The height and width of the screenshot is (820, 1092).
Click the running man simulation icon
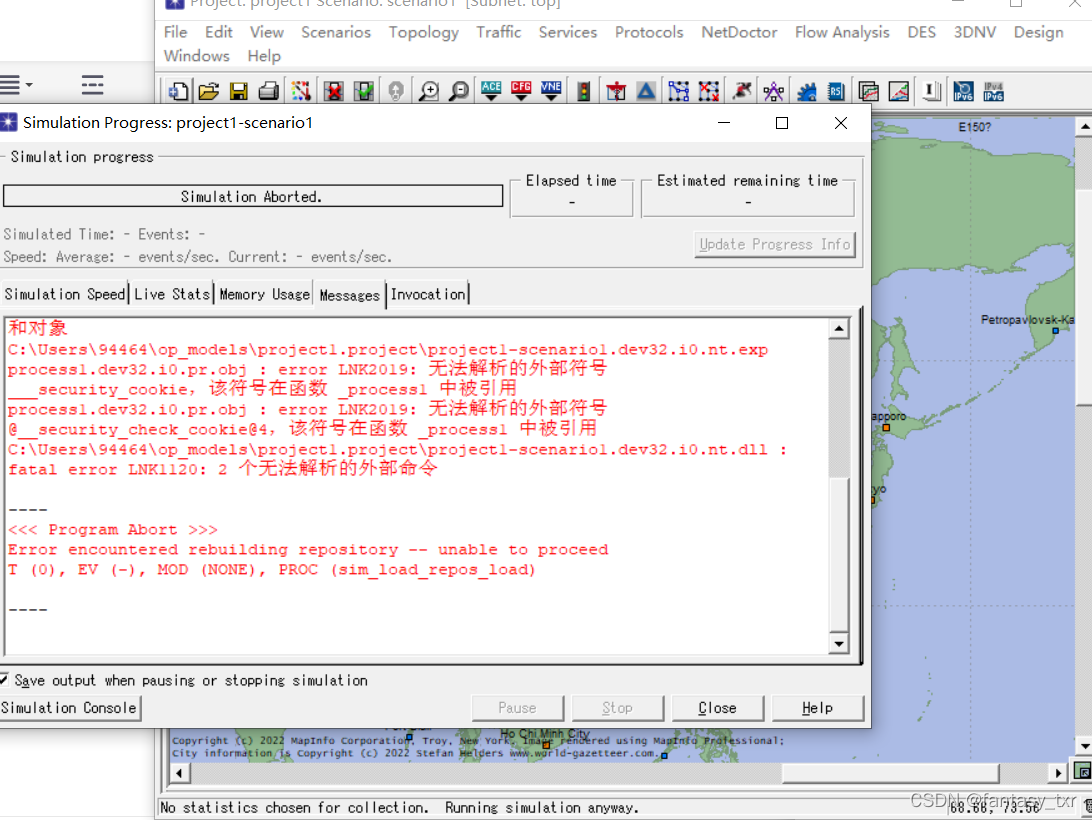pyautogui.click(x=742, y=91)
